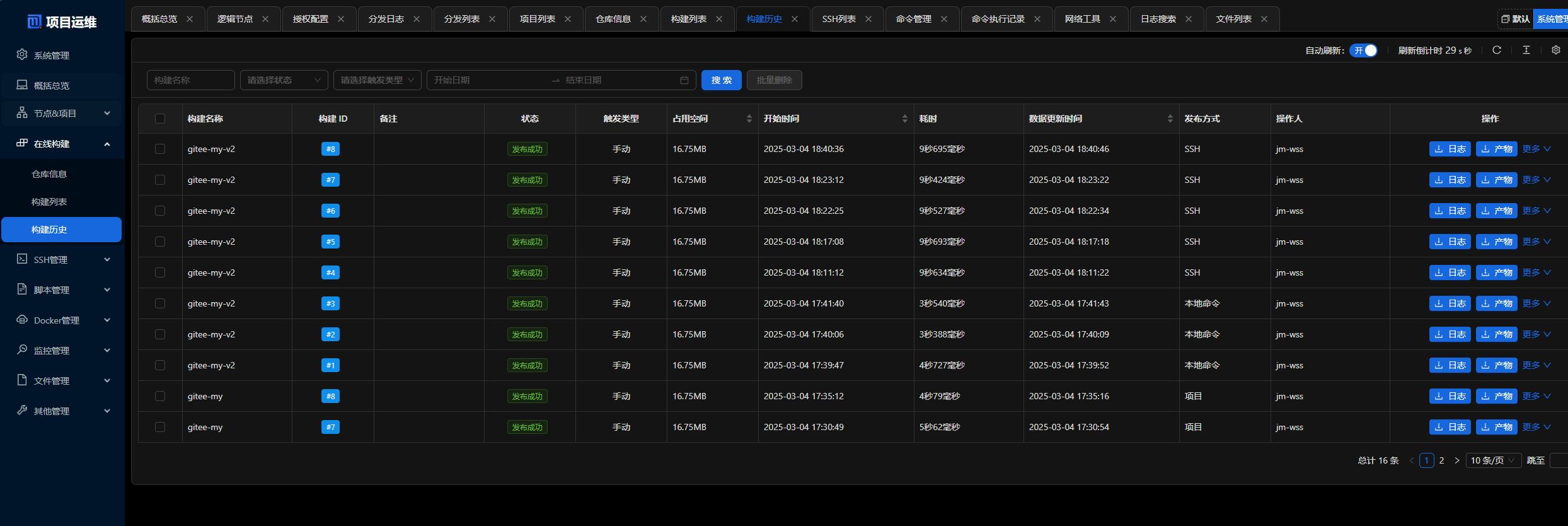The image size is (1568, 526).
Task: Turn off the 自动刷新 switch
Action: pos(1364,50)
